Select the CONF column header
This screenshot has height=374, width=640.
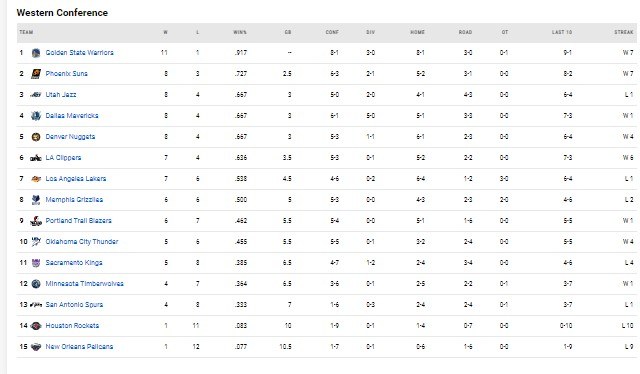pos(332,32)
